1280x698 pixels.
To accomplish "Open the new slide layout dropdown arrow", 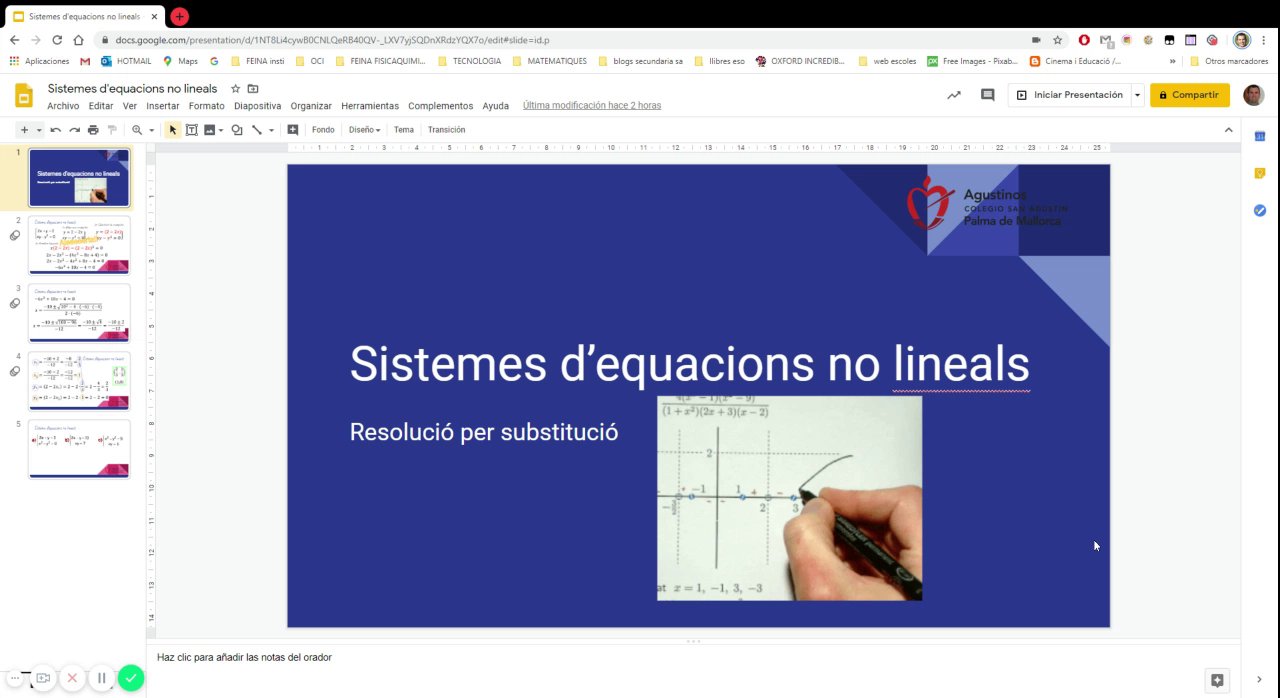I will [x=39, y=130].
